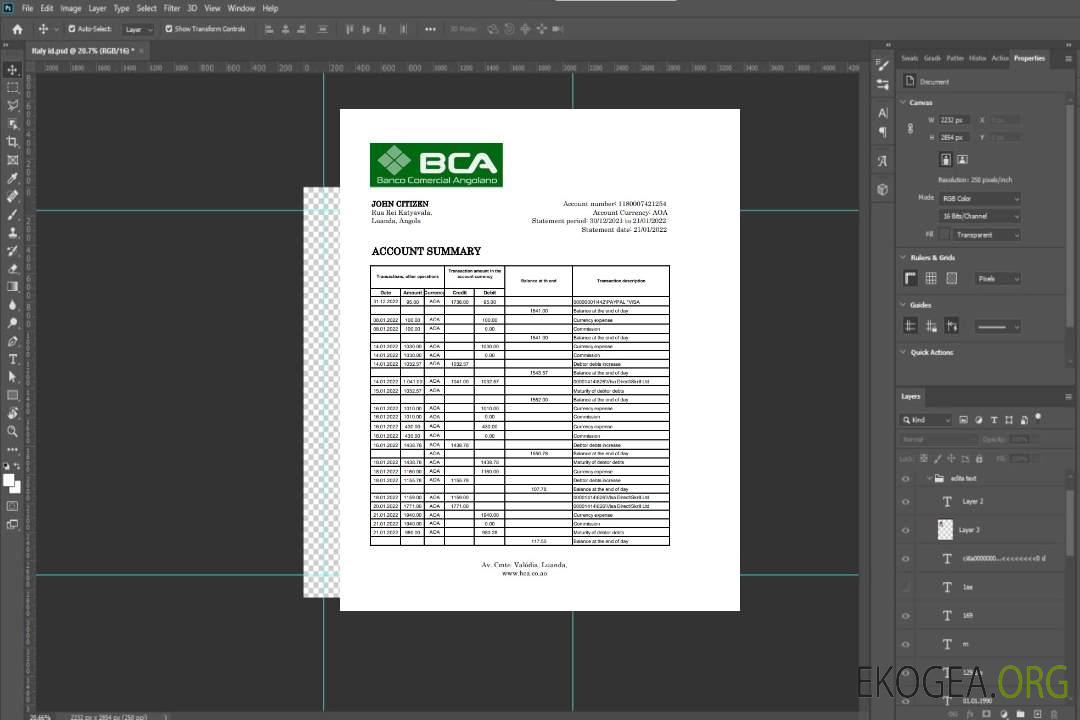Hide the 'edita text' group layer

coord(906,479)
